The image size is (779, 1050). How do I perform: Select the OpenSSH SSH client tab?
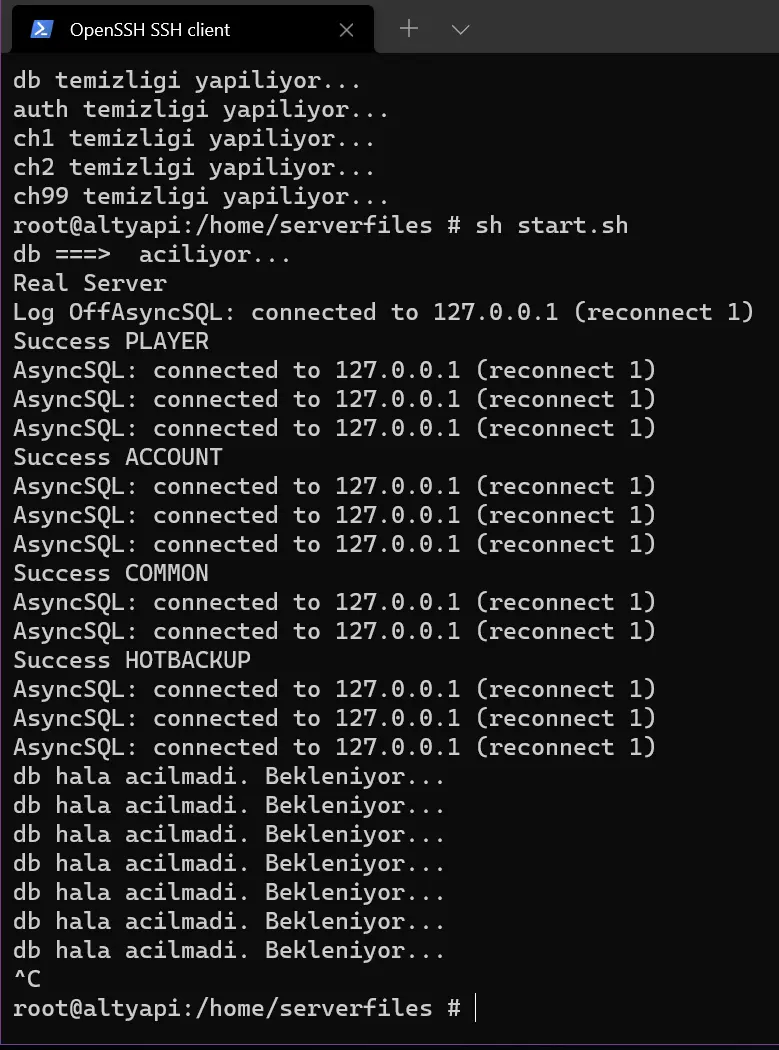click(193, 29)
